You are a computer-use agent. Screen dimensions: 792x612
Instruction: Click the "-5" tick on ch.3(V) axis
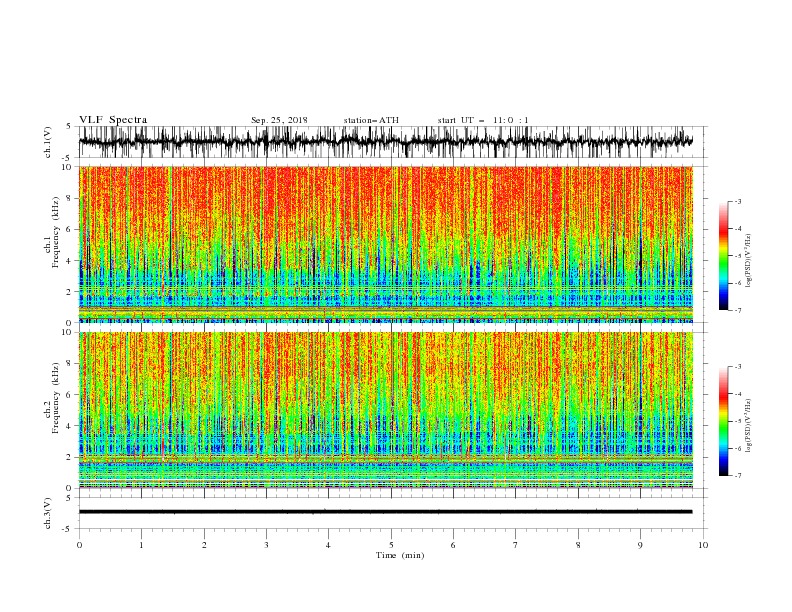(68, 529)
